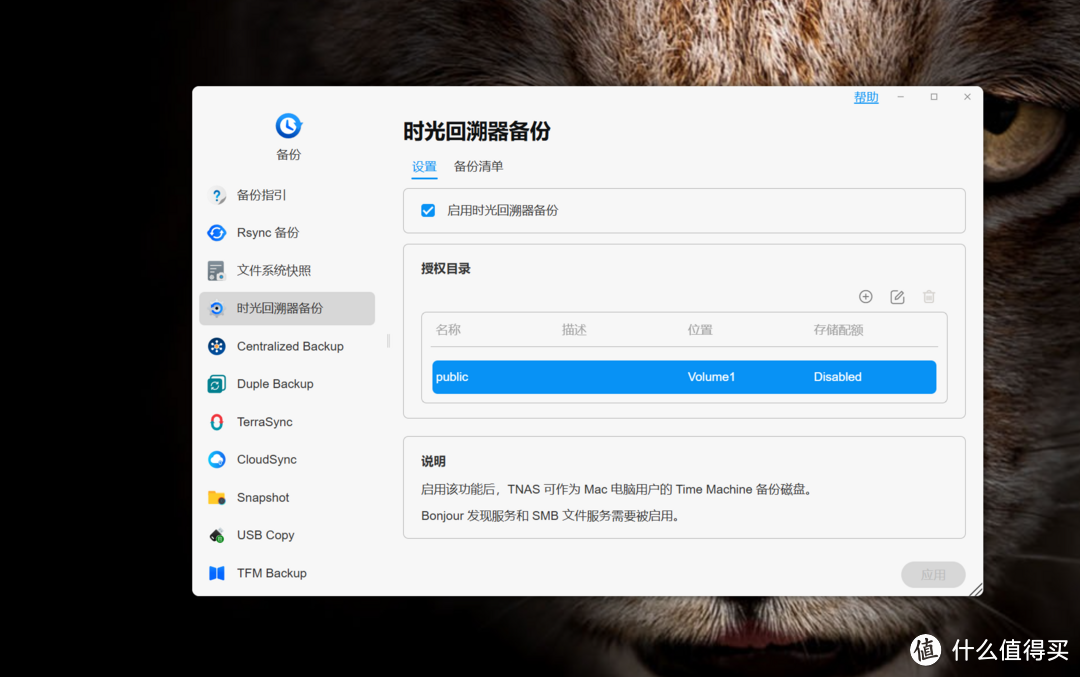Select TerraSync in the sidebar

pyautogui.click(x=264, y=421)
